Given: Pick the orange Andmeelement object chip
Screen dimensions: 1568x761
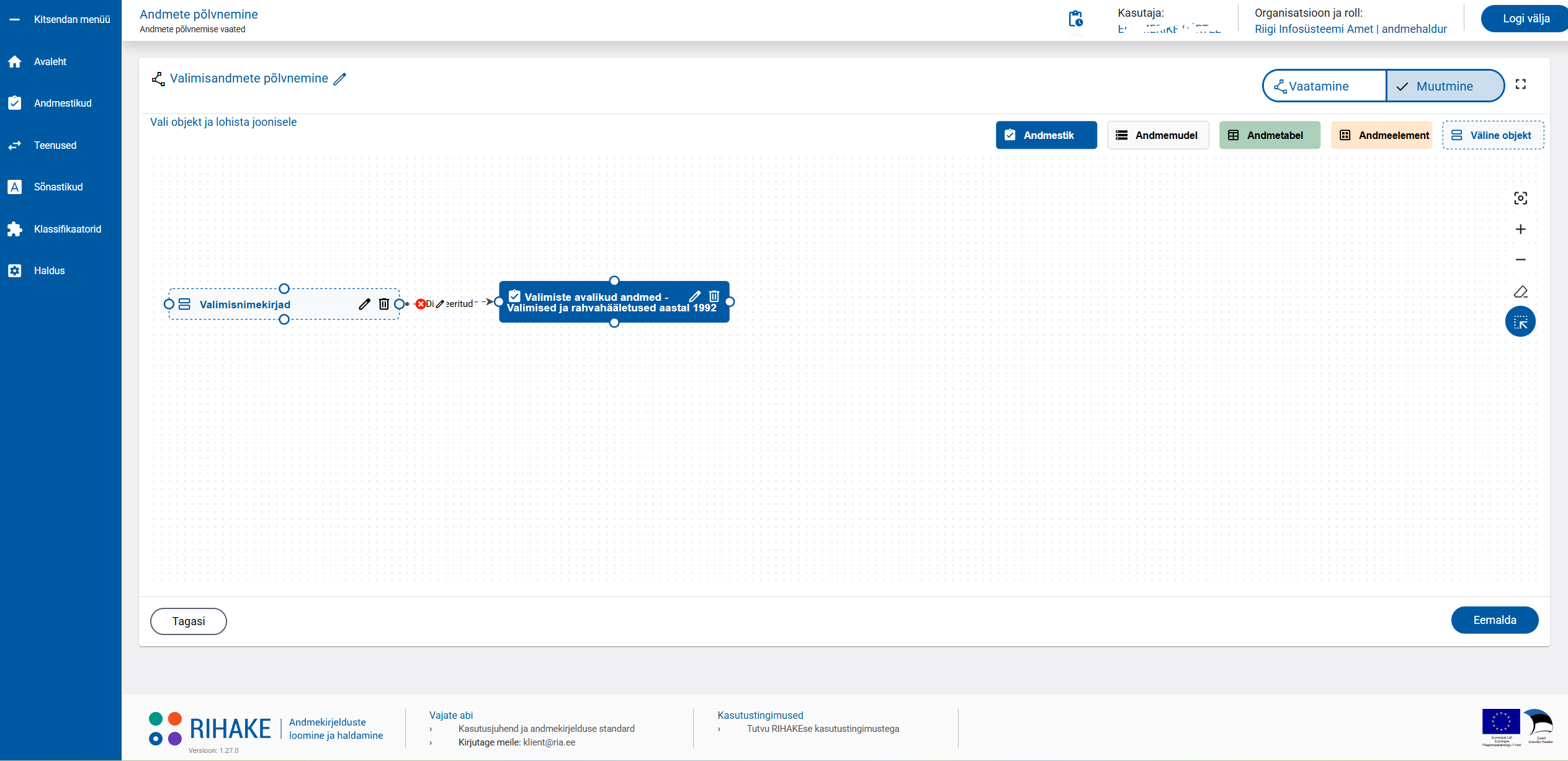Looking at the screenshot, I should 1382,135.
